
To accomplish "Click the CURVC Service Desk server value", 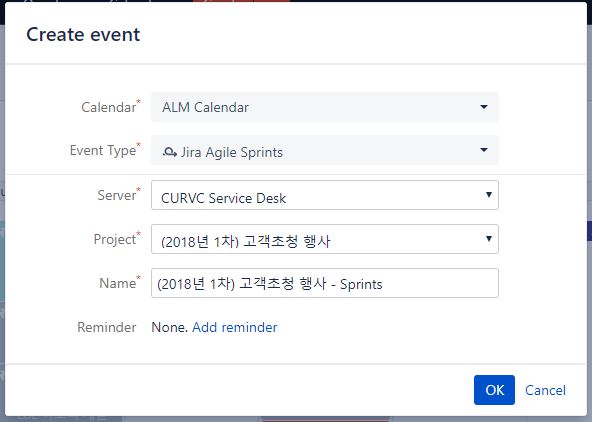I will (x=224, y=198).
